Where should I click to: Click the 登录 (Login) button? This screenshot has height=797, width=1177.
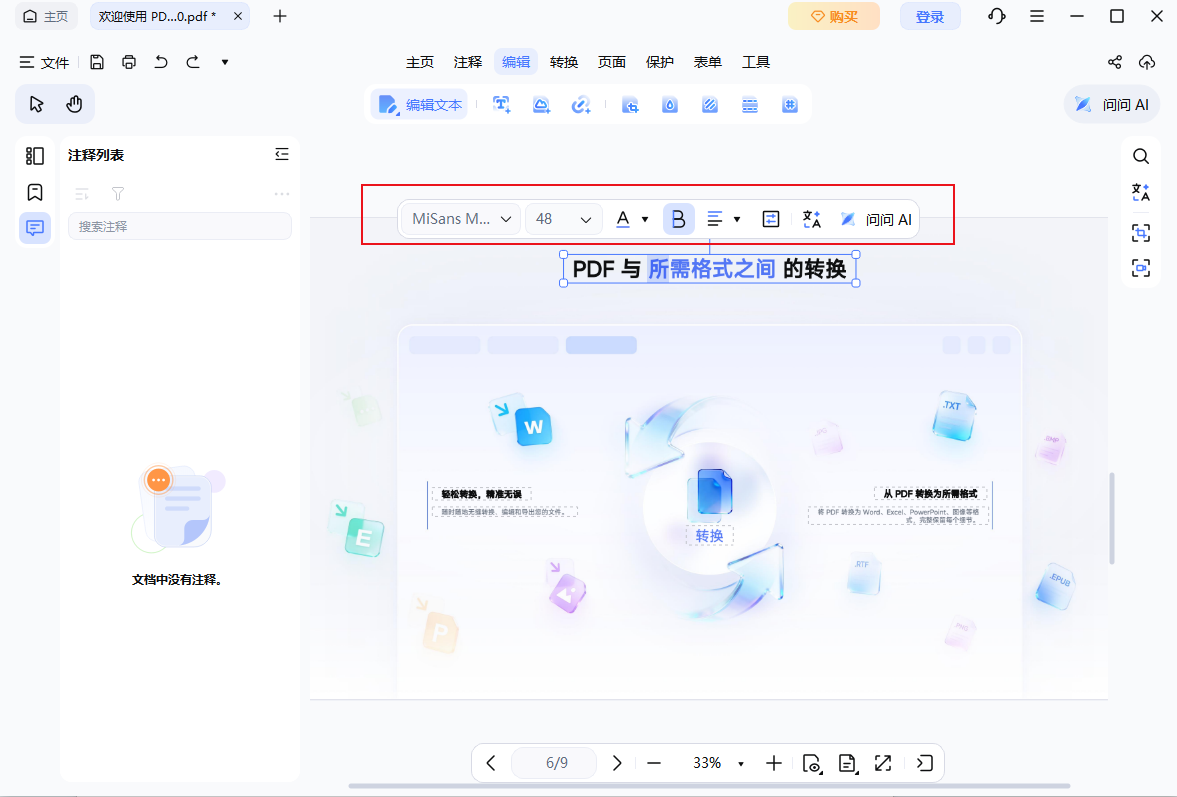930,17
